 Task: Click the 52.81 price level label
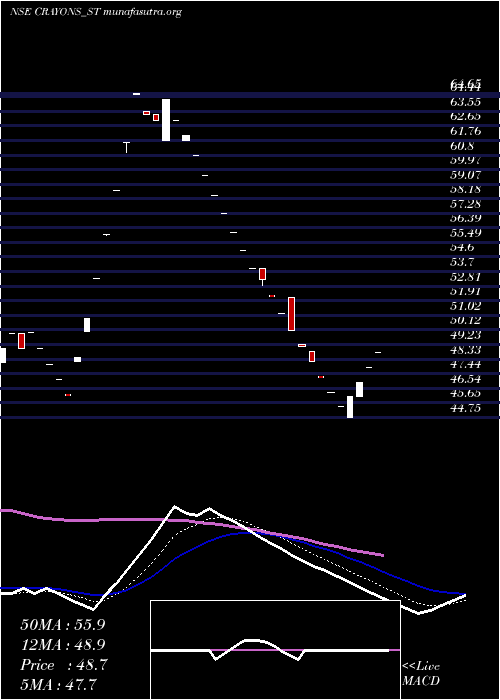coord(466,277)
